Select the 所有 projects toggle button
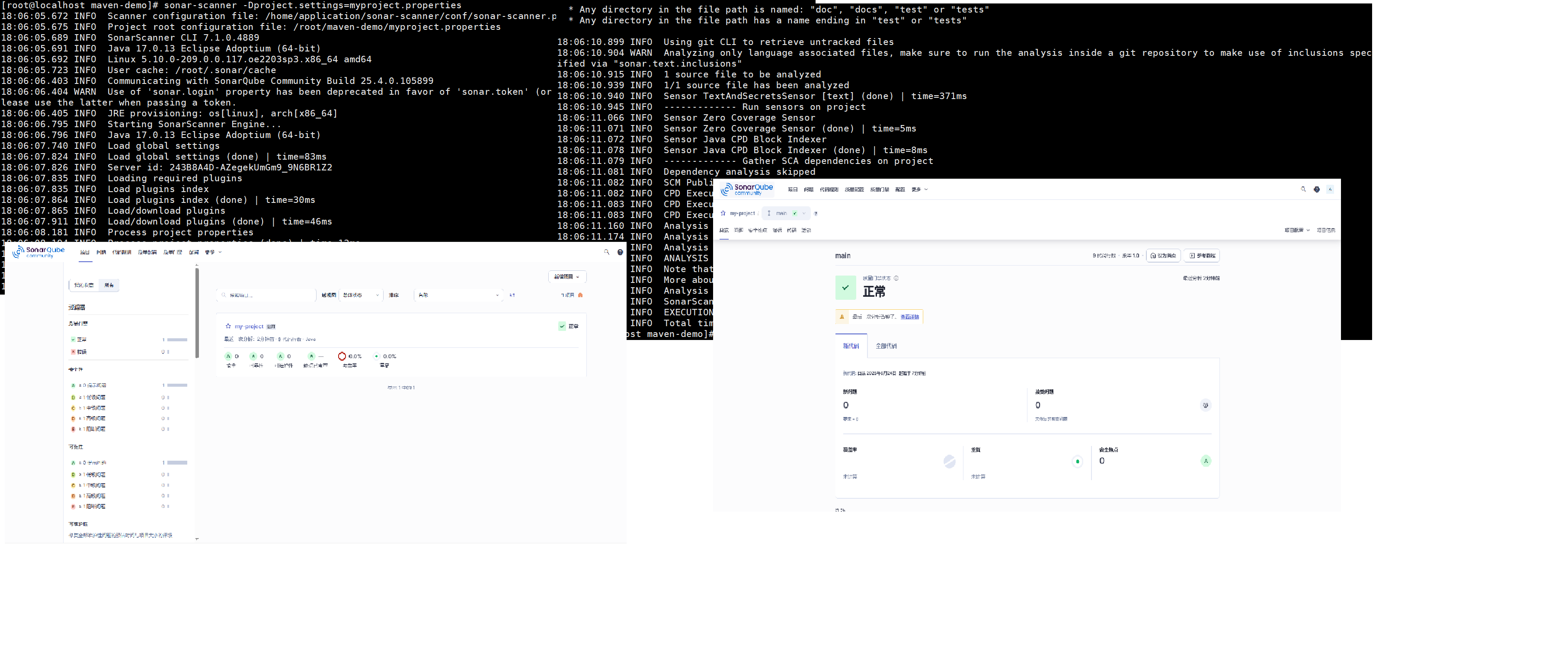This screenshot has height=648, width=1568. click(109, 285)
